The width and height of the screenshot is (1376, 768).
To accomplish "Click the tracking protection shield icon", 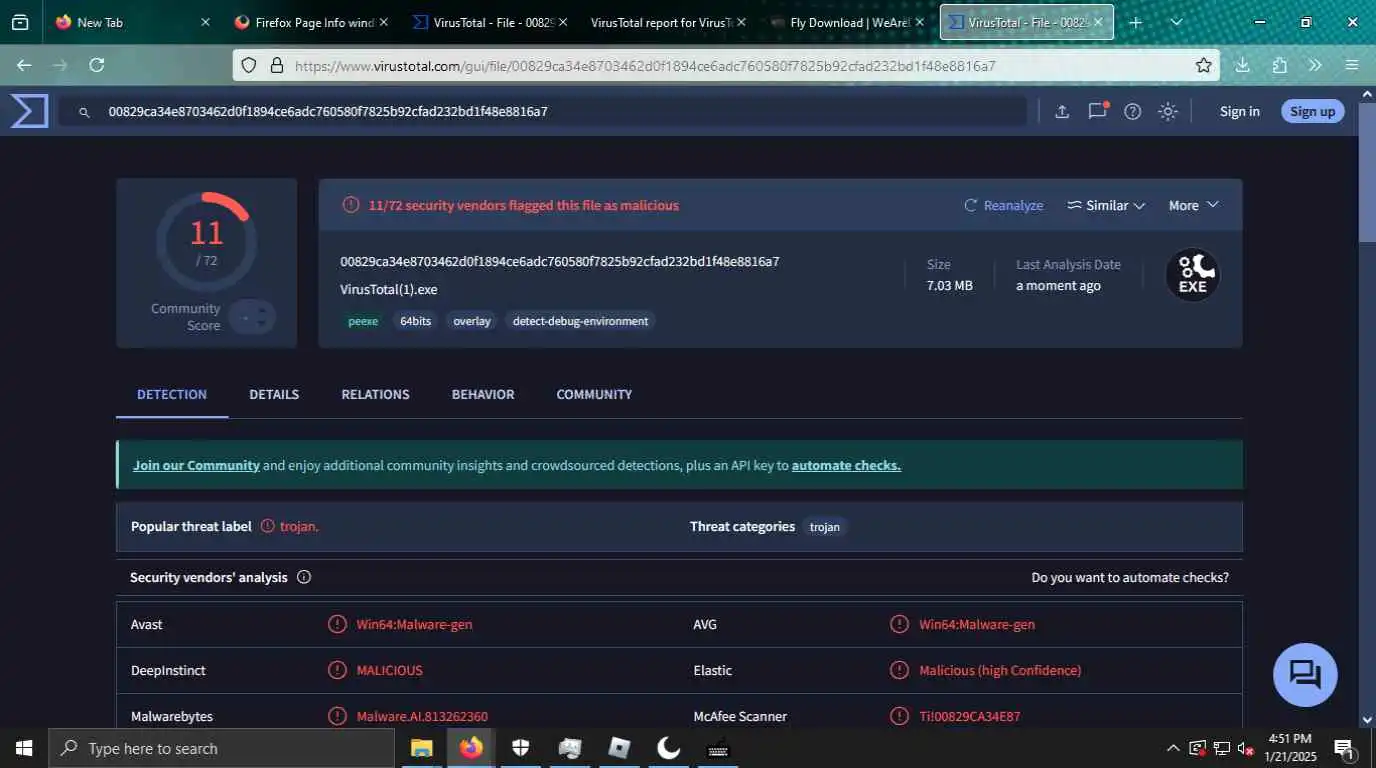I will click(x=250, y=66).
